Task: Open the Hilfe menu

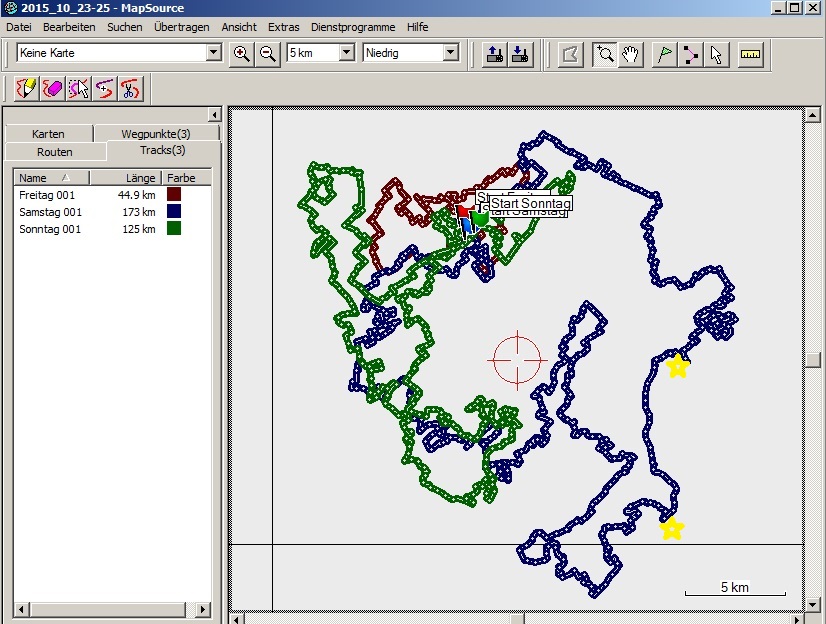Action: [418, 27]
